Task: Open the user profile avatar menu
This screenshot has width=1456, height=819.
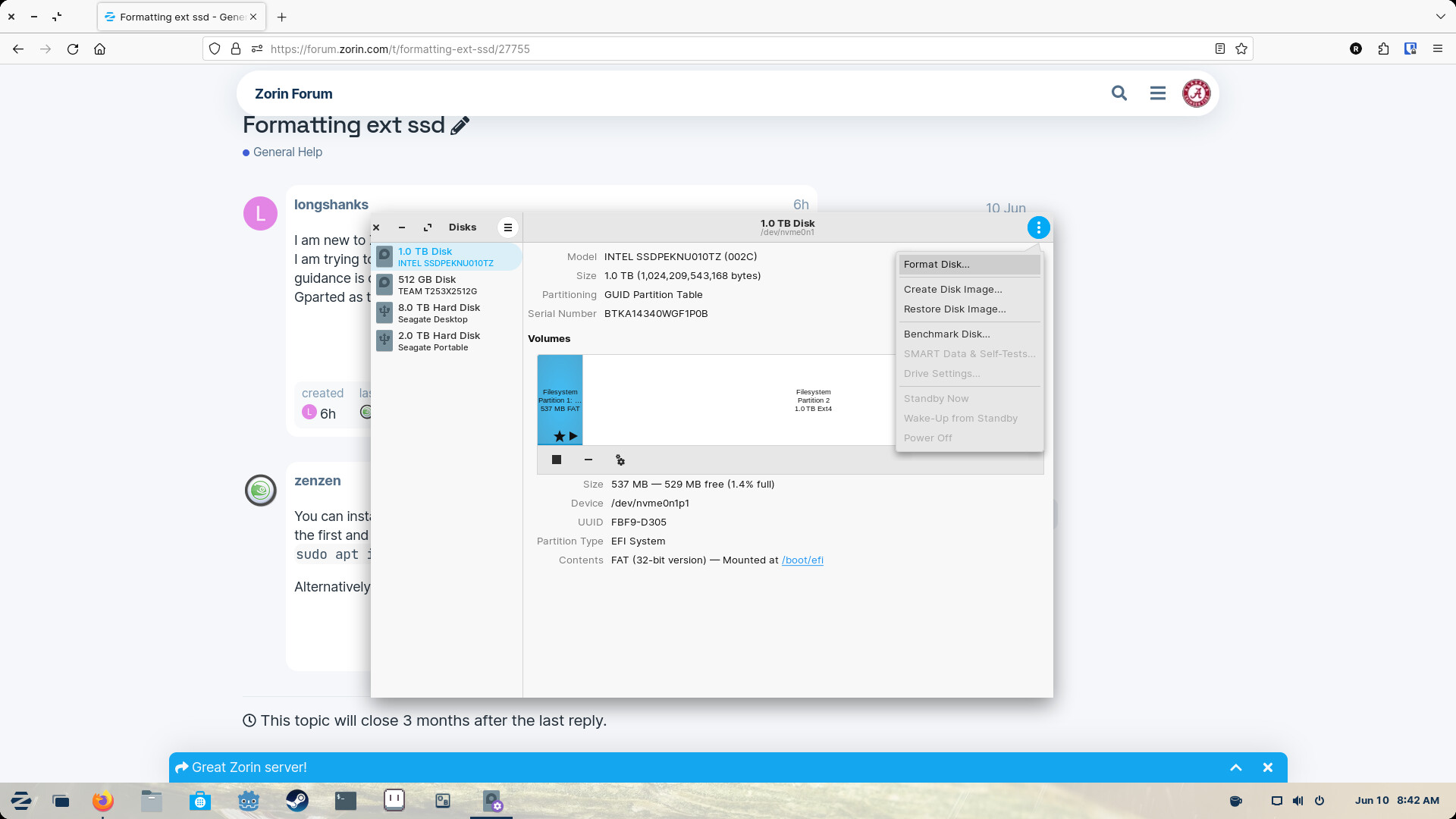Action: click(x=1197, y=93)
